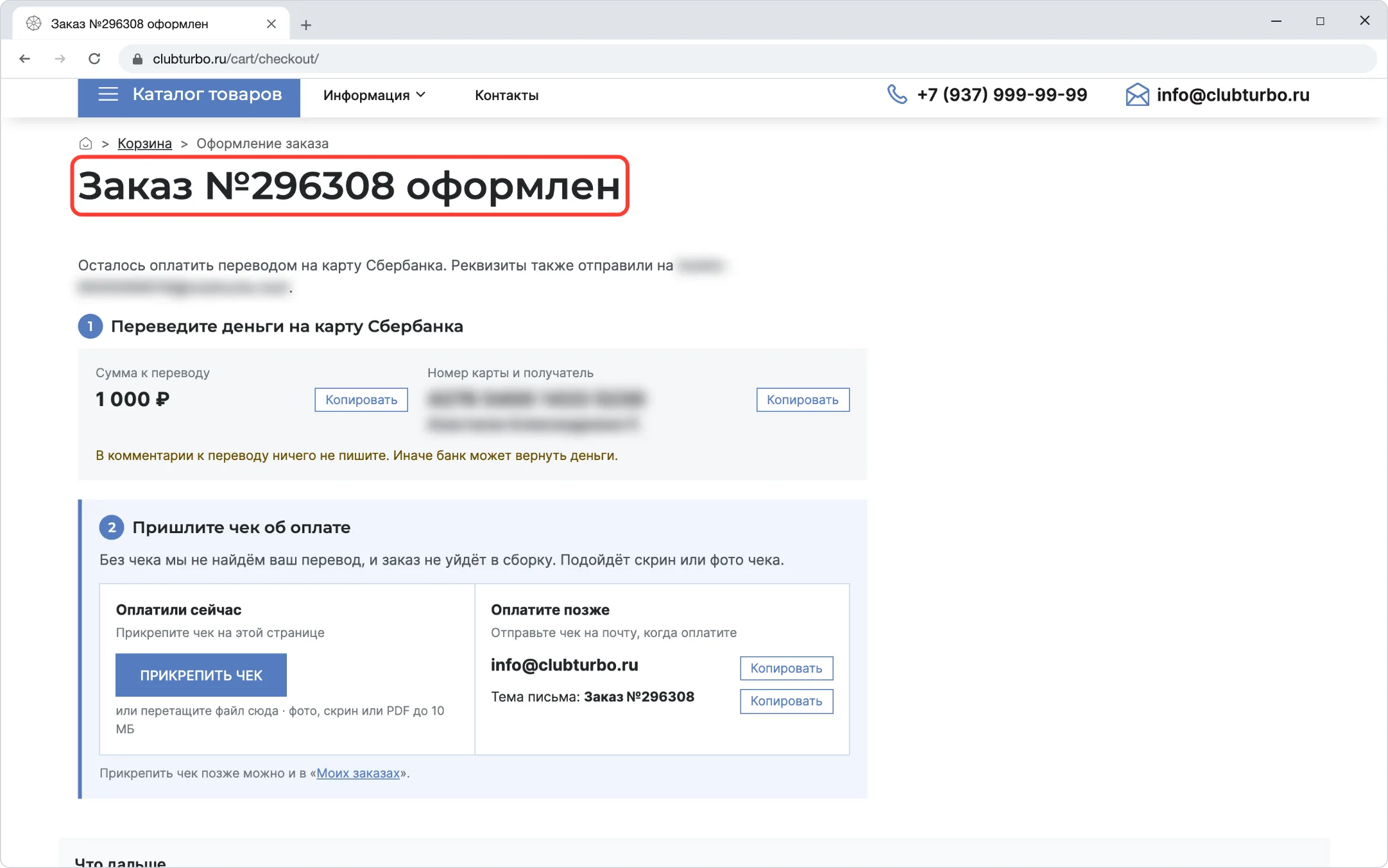Open the Моих заказах link
This screenshot has height=868, width=1388.
click(x=358, y=773)
